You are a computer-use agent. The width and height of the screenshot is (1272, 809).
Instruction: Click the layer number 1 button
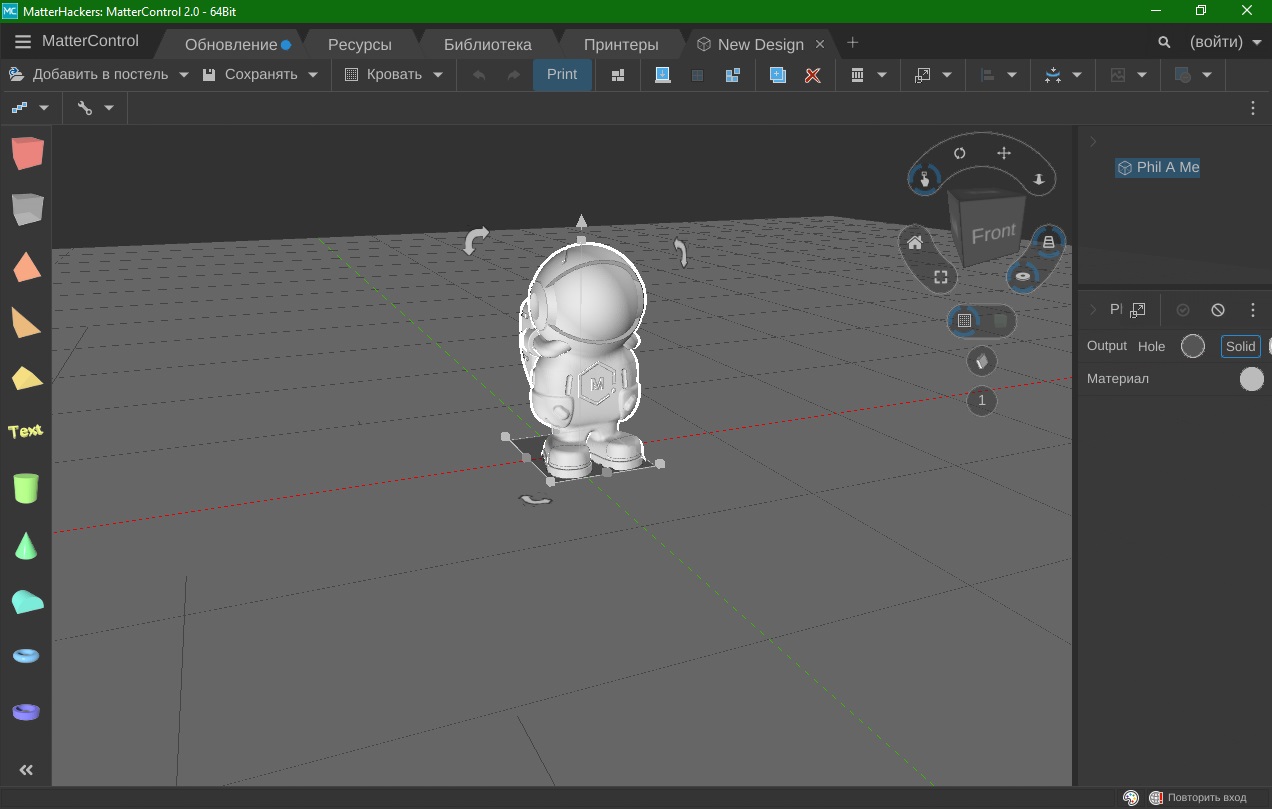click(x=982, y=400)
